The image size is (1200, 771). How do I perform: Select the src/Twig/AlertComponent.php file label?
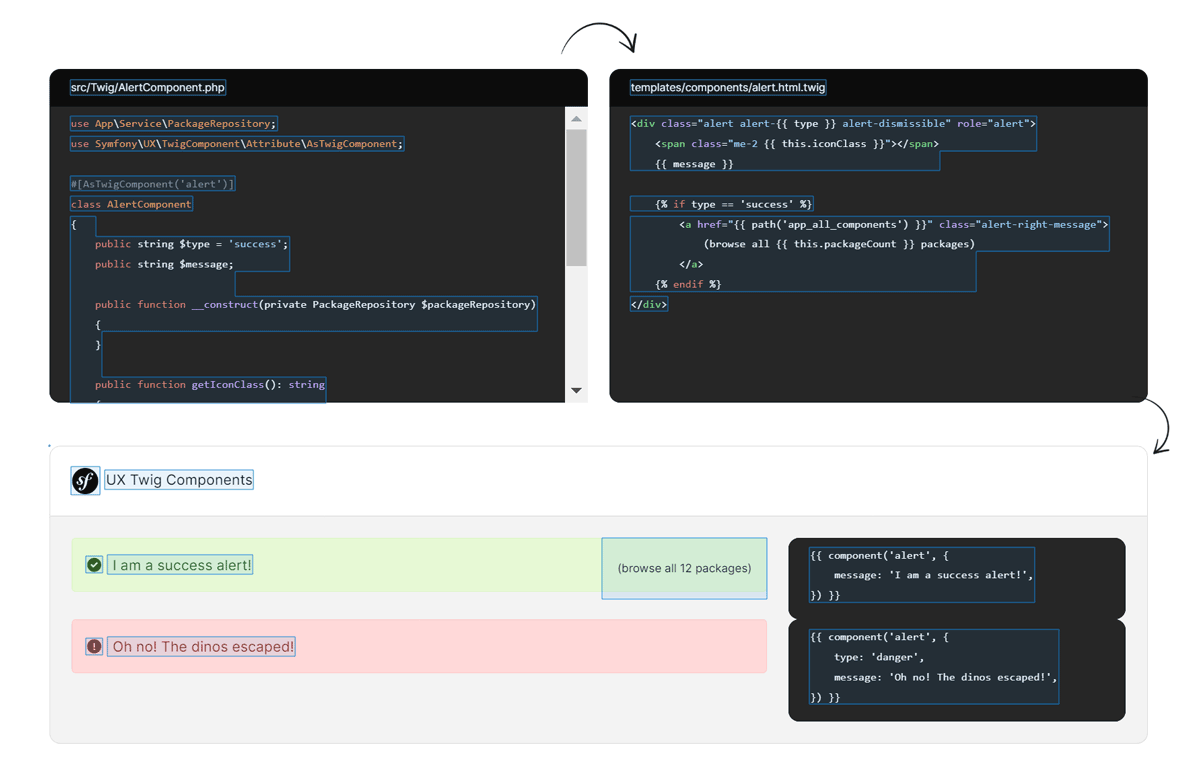pos(148,88)
